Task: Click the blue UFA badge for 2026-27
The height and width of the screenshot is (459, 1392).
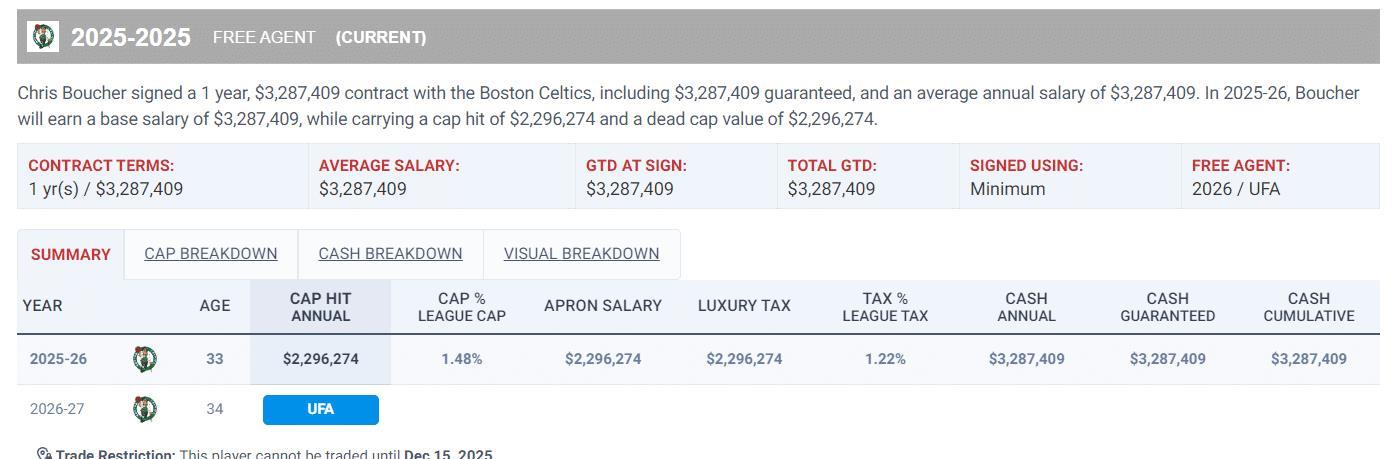Action: click(321, 409)
